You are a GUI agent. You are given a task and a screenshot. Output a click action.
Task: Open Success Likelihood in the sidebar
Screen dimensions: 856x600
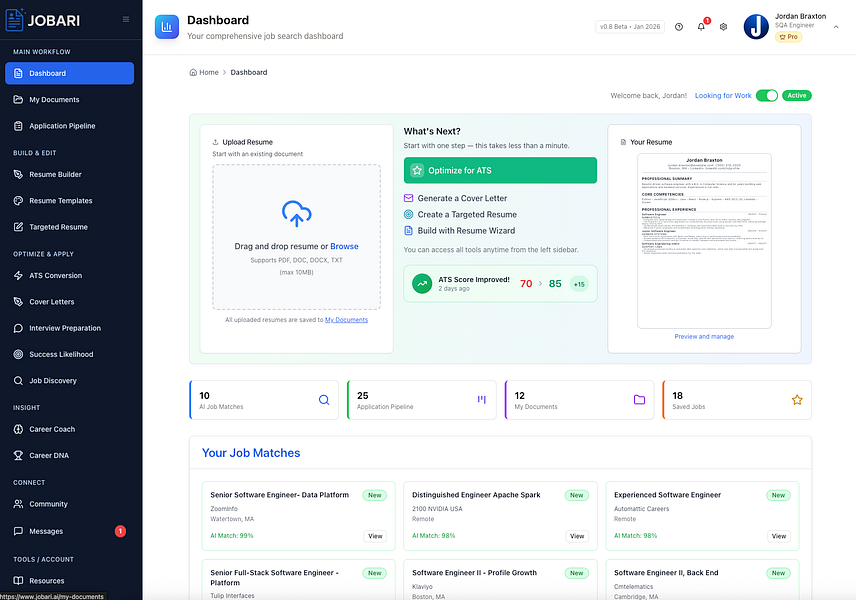click(x=69, y=354)
